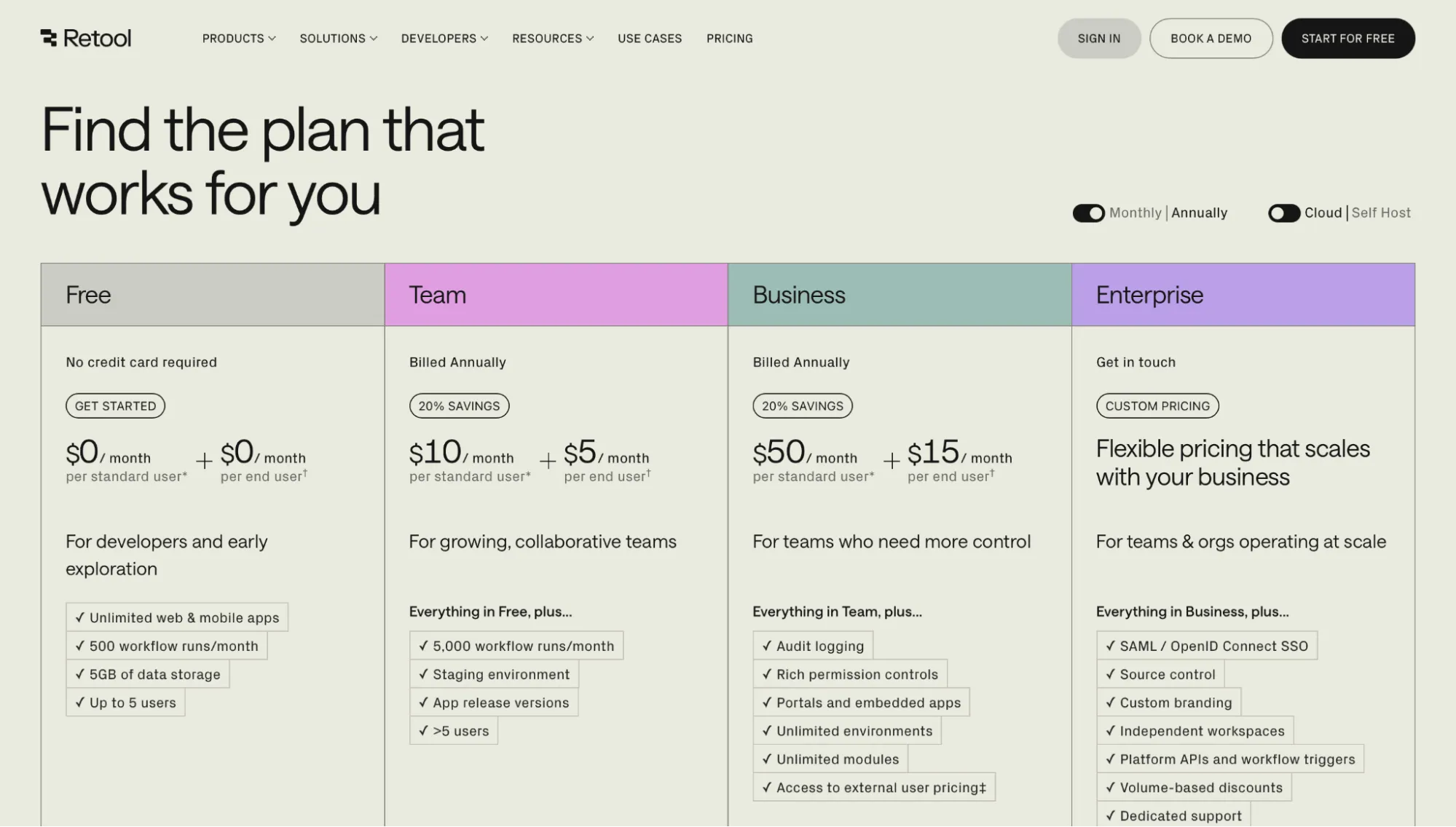Click 'Staging environment' feature
Viewport: 1456px width, 827px height.
pos(494,674)
